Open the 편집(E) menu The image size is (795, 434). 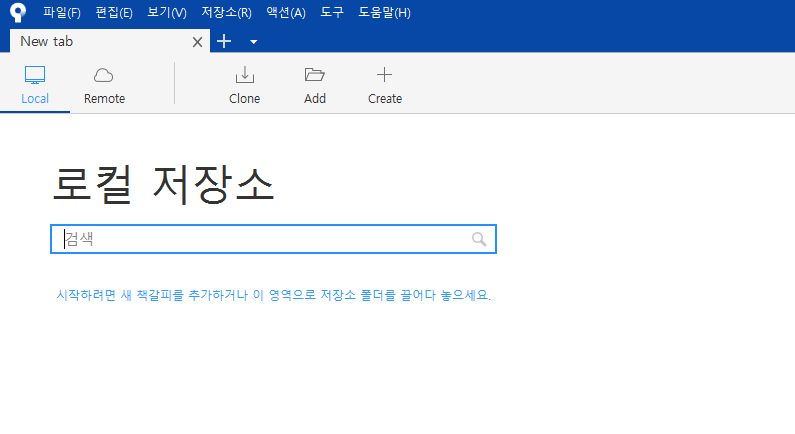[113, 13]
